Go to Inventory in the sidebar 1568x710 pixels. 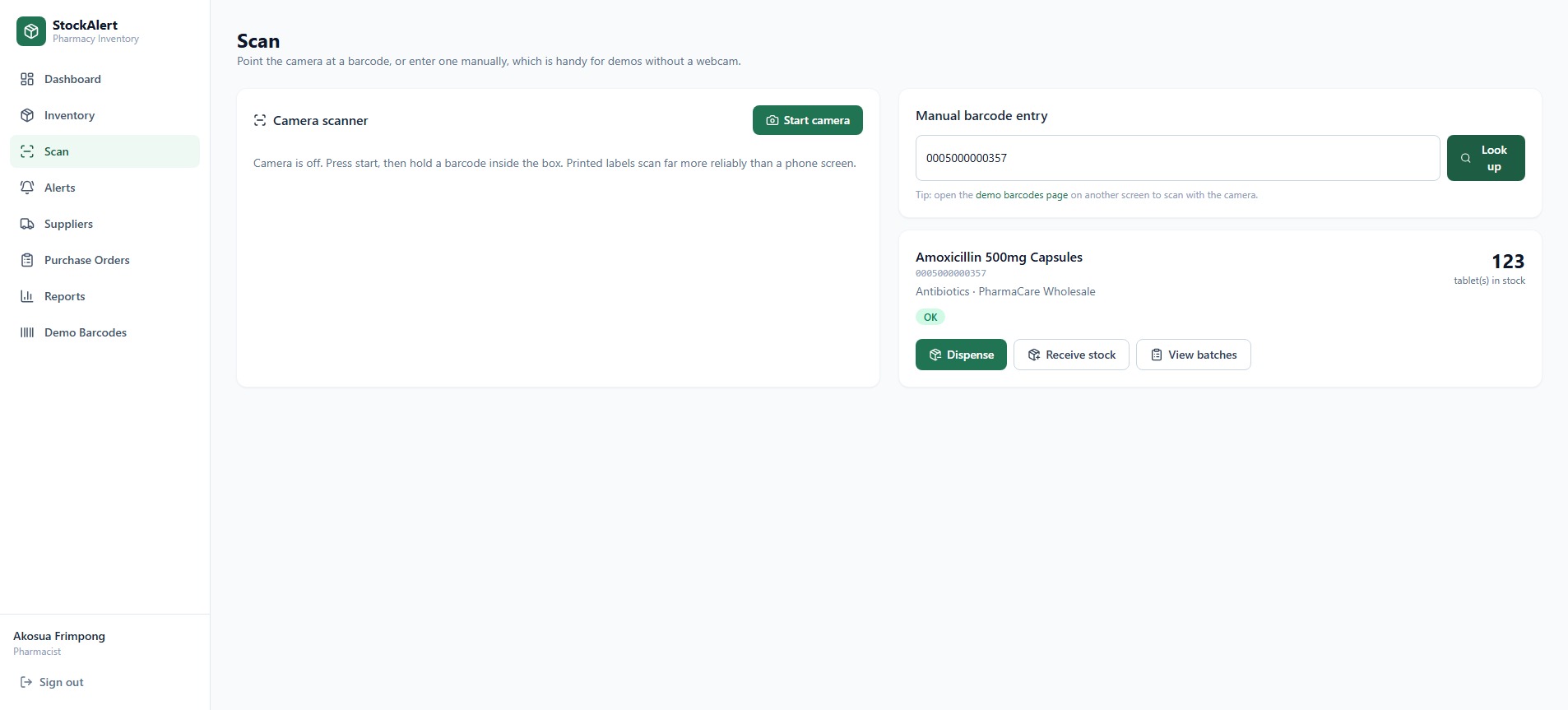[104, 115]
